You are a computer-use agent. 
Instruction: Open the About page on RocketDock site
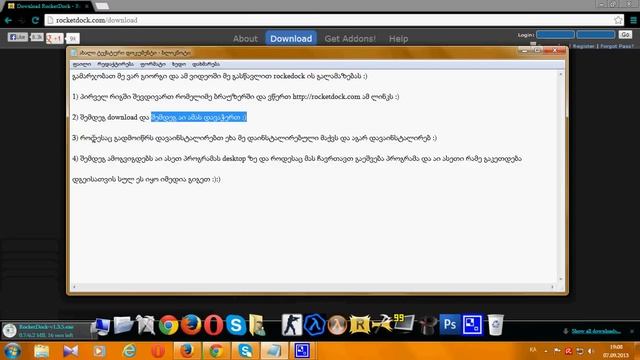pyautogui.click(x=245, y=39)
